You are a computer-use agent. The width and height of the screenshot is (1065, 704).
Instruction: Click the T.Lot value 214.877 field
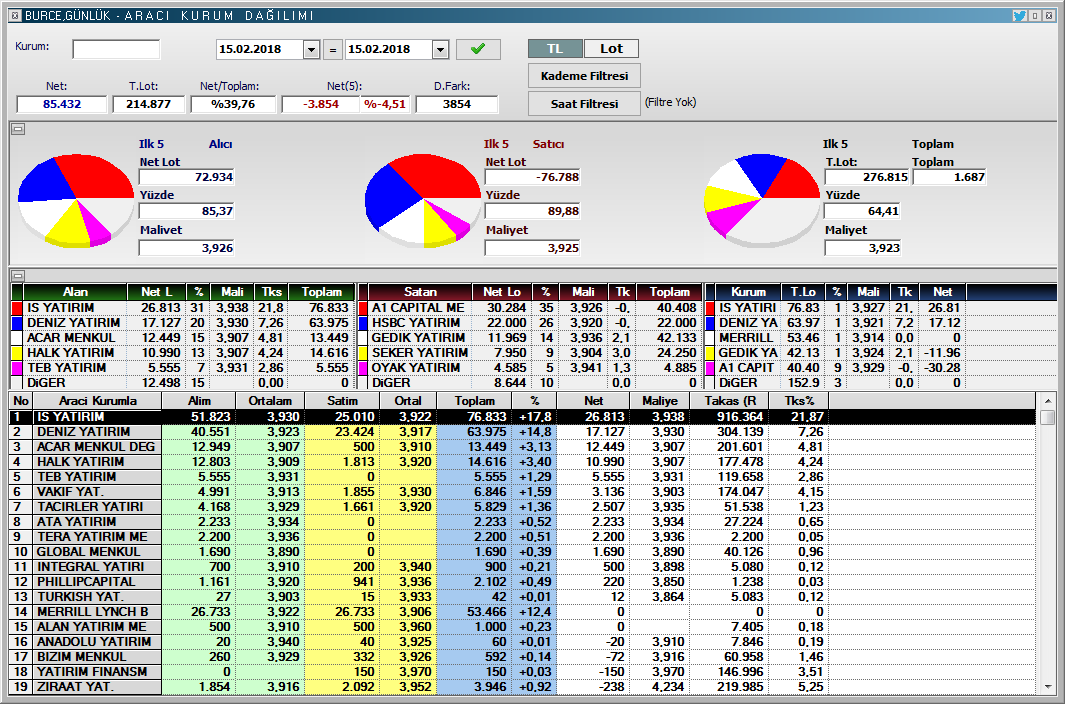pyautogui.click(x=149, y=104)
